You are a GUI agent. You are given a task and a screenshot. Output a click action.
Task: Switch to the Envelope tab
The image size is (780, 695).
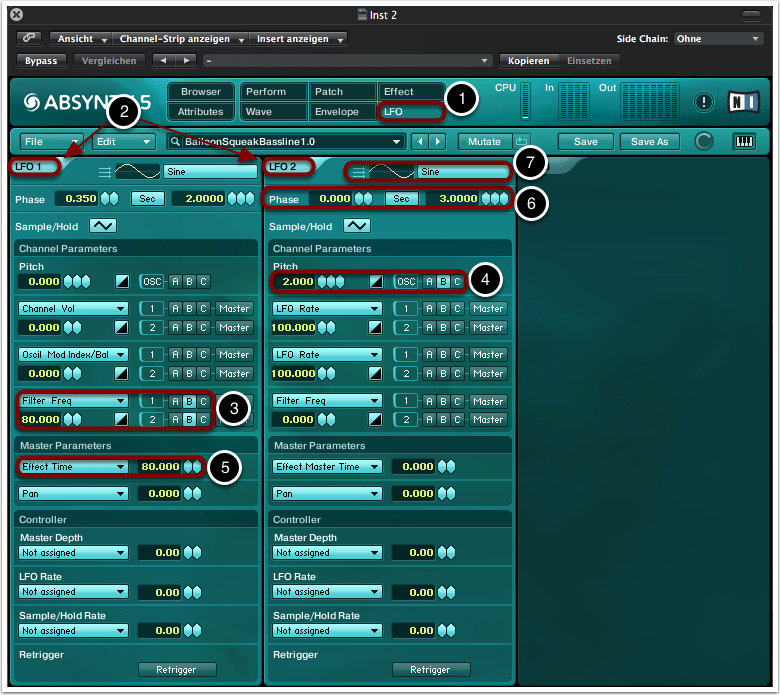pos(343,111)
